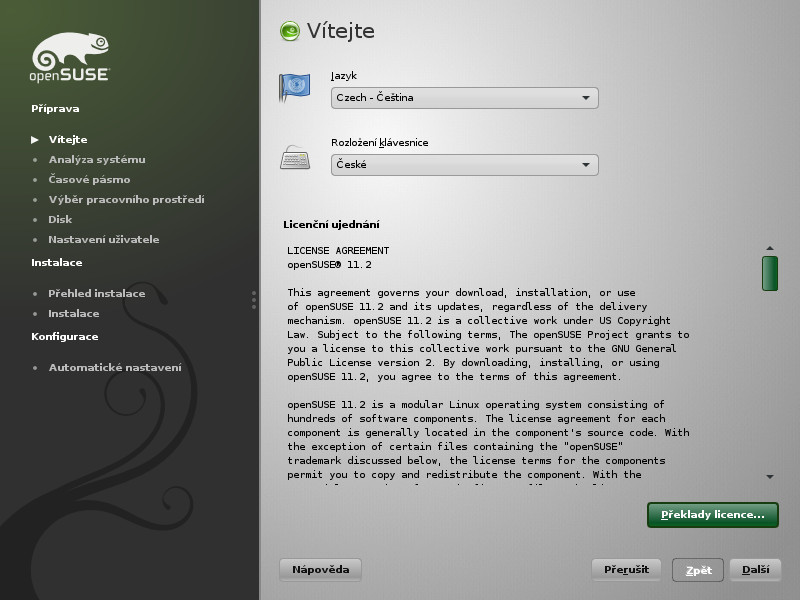Screen dimensions: 800x600
Task: Click the keyboard layout icon
Action: pos(295,157)
